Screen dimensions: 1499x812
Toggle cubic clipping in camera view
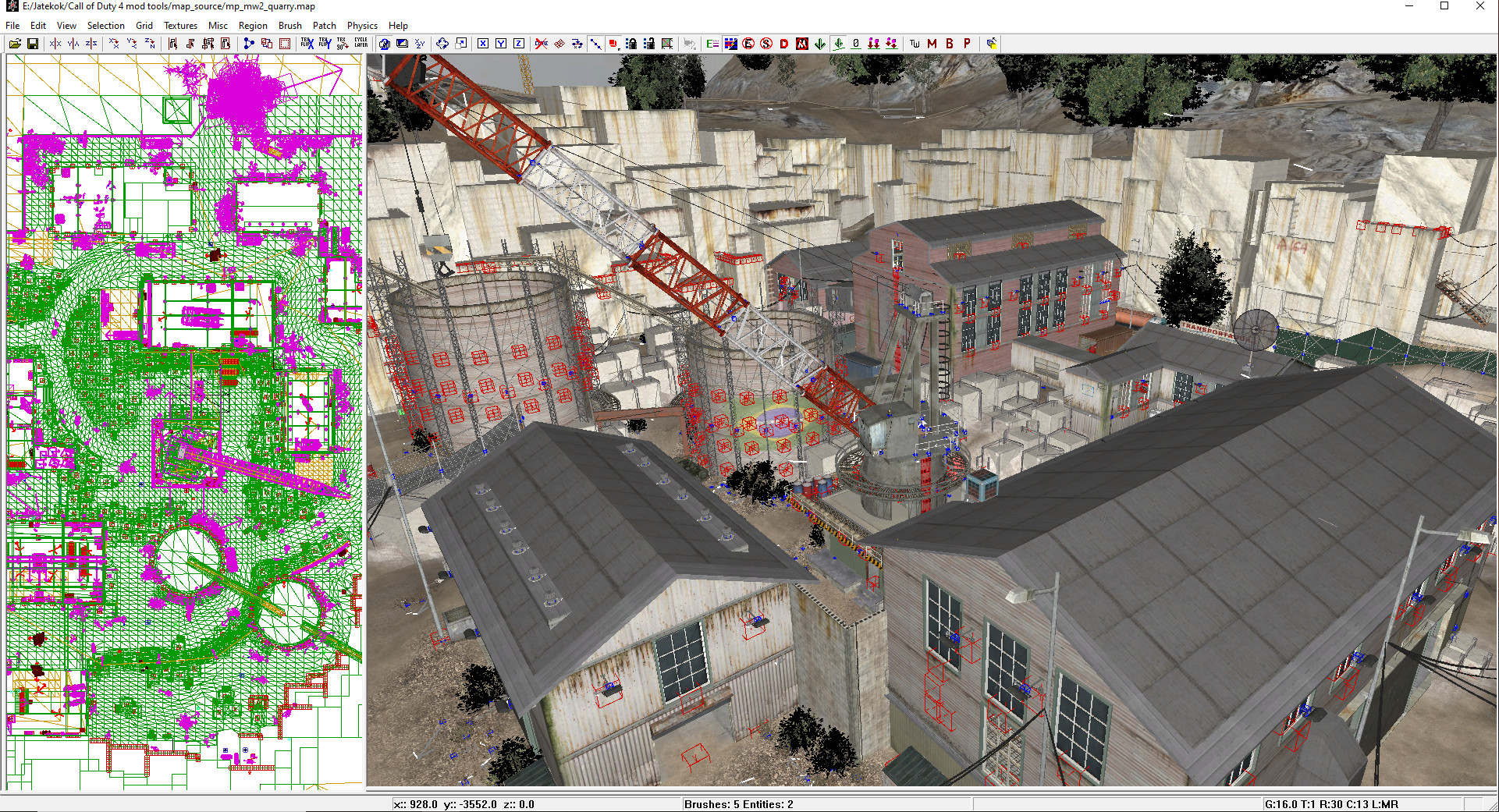click(x=384, y=44)
